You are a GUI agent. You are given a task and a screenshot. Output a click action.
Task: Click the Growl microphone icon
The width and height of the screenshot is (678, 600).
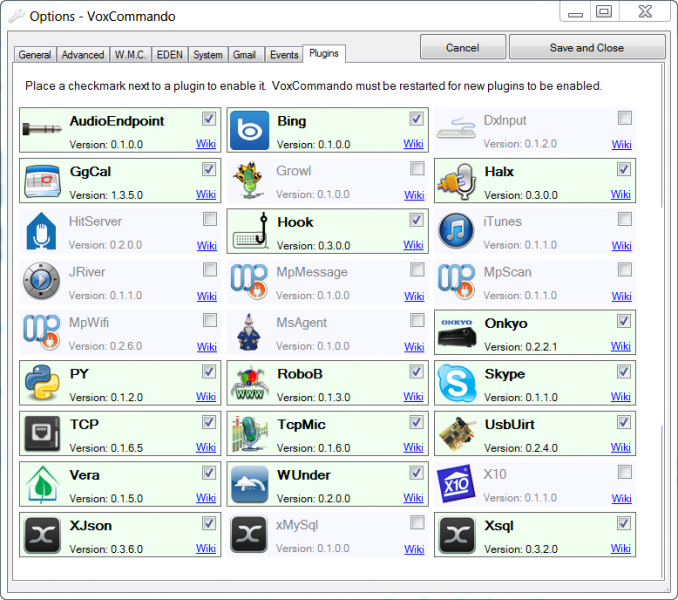(x=248, y=180)
